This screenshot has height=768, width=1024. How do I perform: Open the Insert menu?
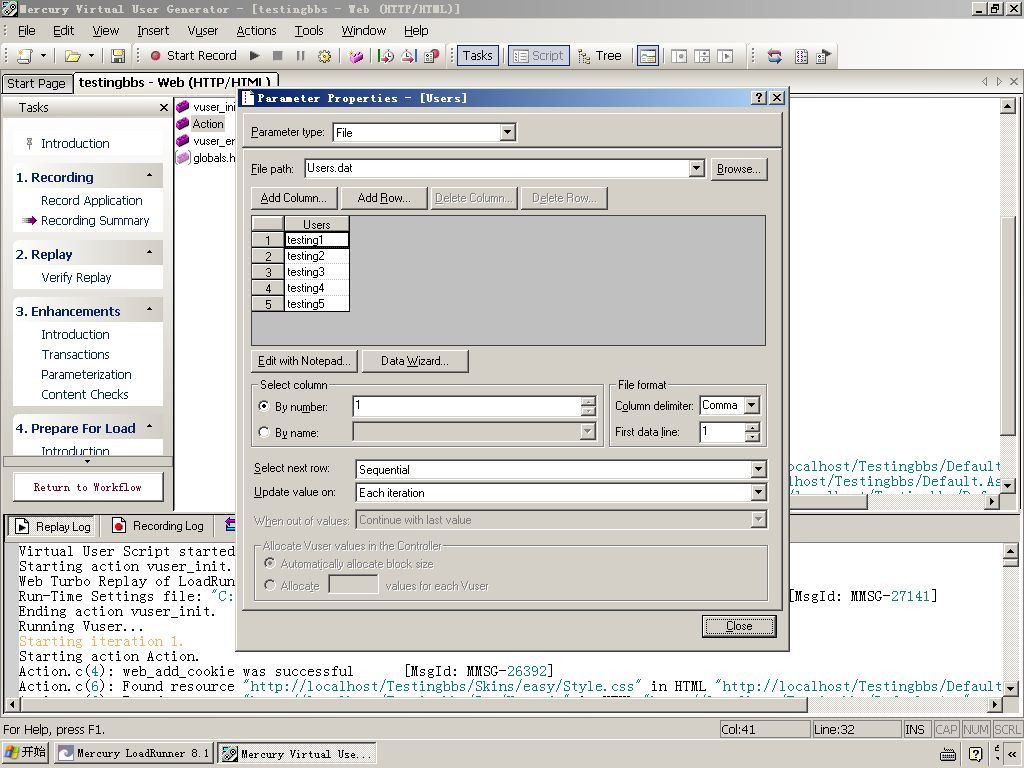point(153,31)
